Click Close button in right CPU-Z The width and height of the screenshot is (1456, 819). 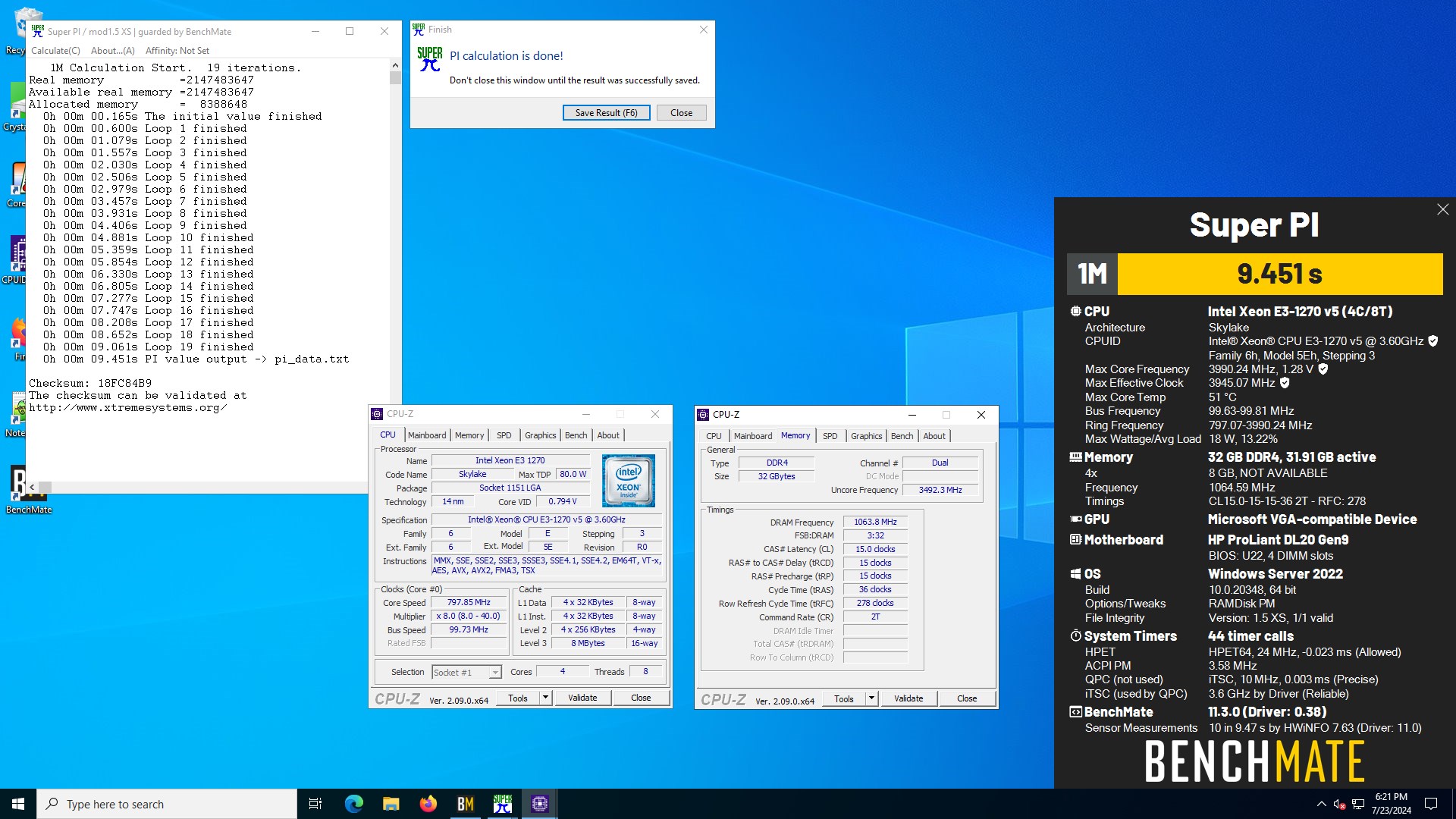click(x=967, y=698)
